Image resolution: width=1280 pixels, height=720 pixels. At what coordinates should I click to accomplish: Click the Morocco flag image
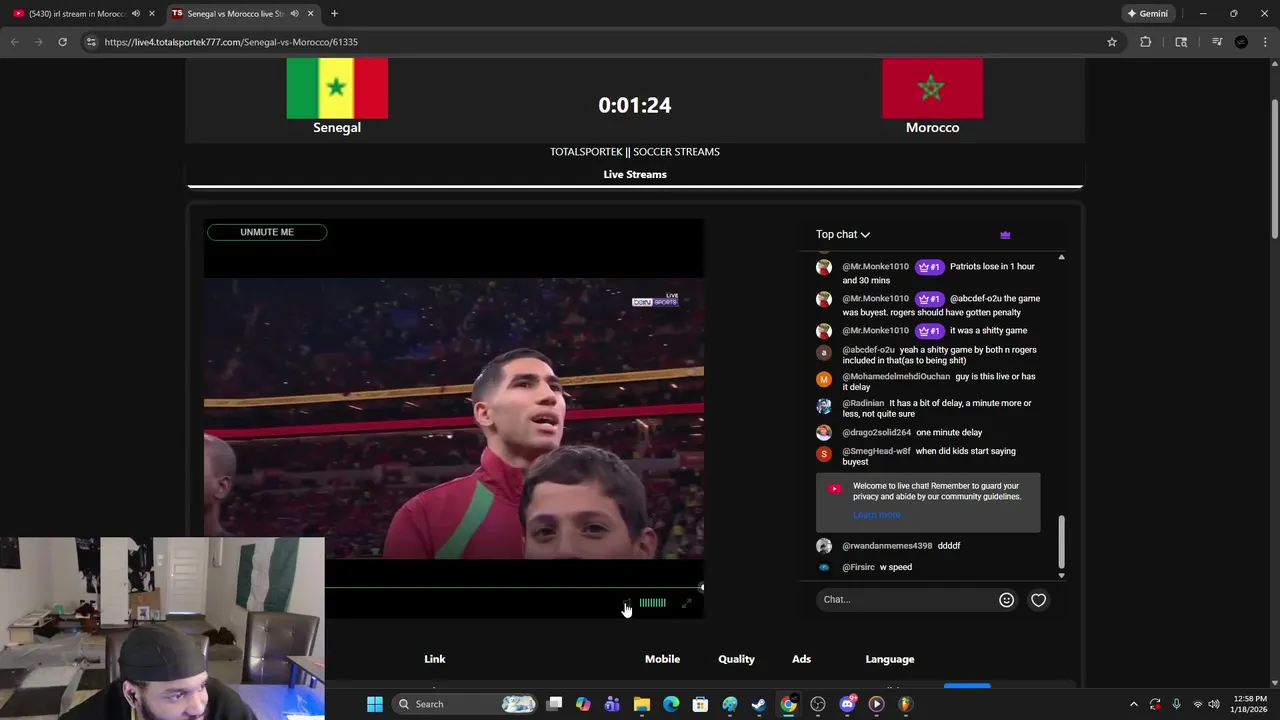[932, 88]
